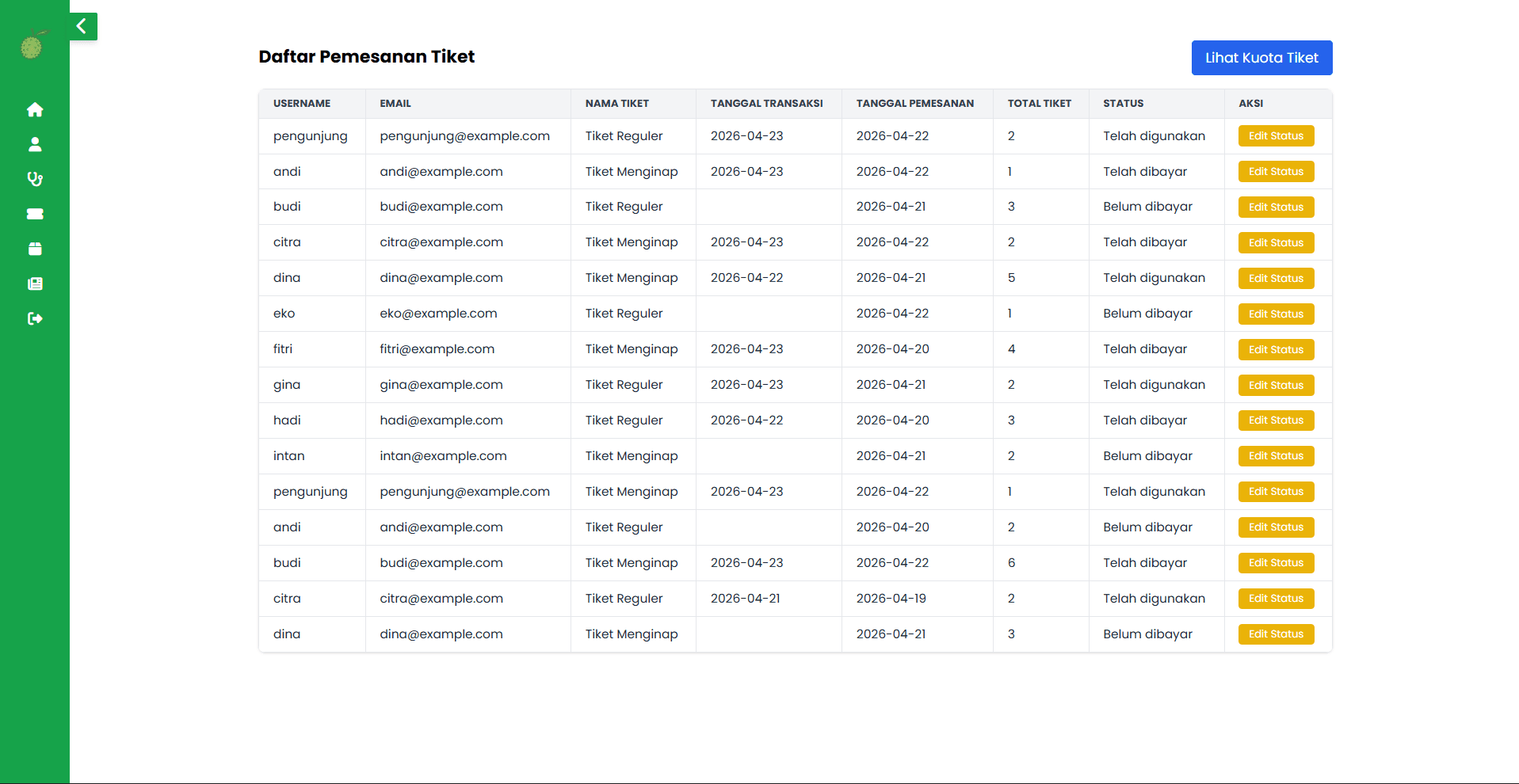Edit status for gina's Tiket Reguler booking

click(1276, 385)
